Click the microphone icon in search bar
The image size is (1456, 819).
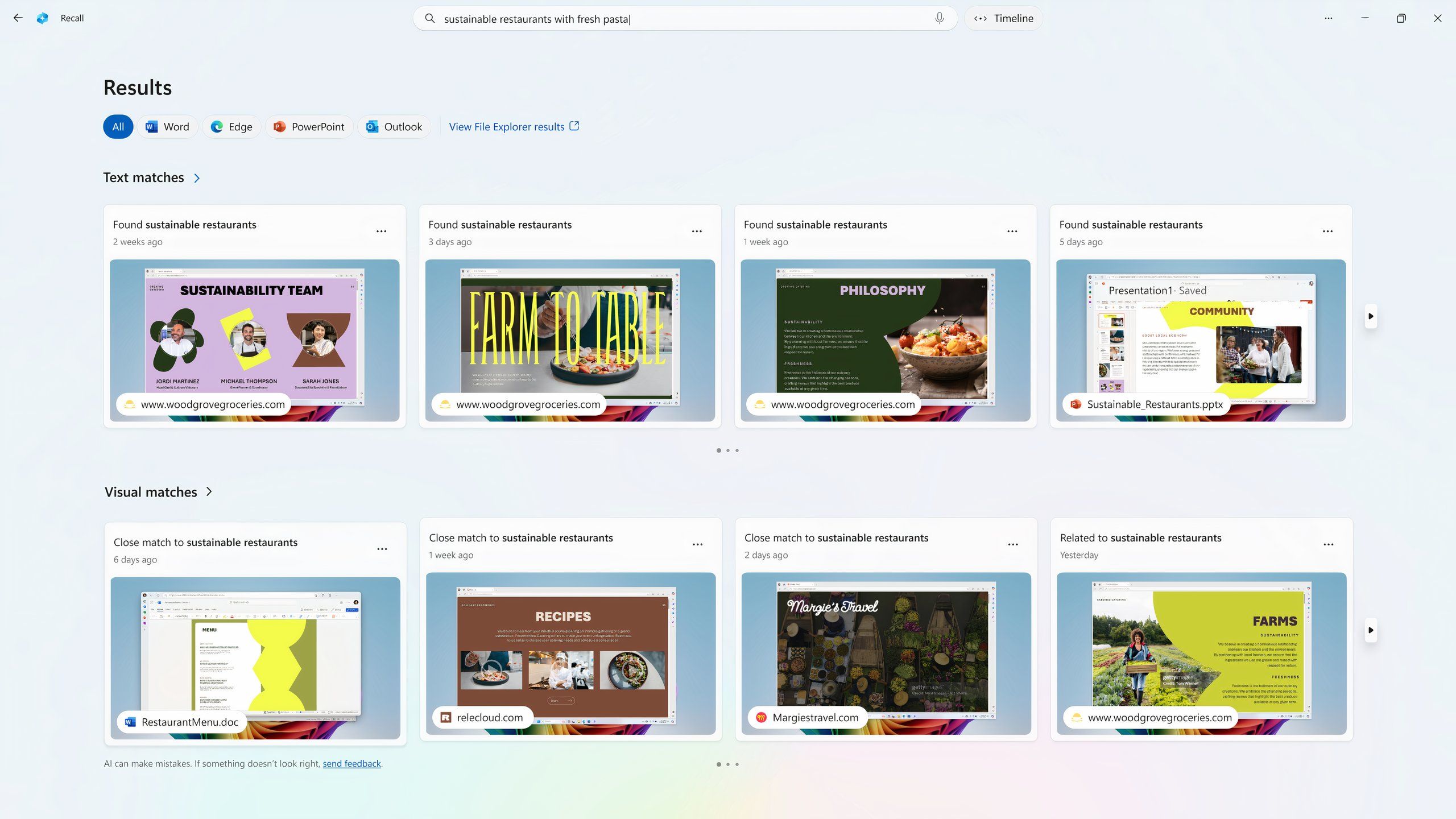point(938,18)
